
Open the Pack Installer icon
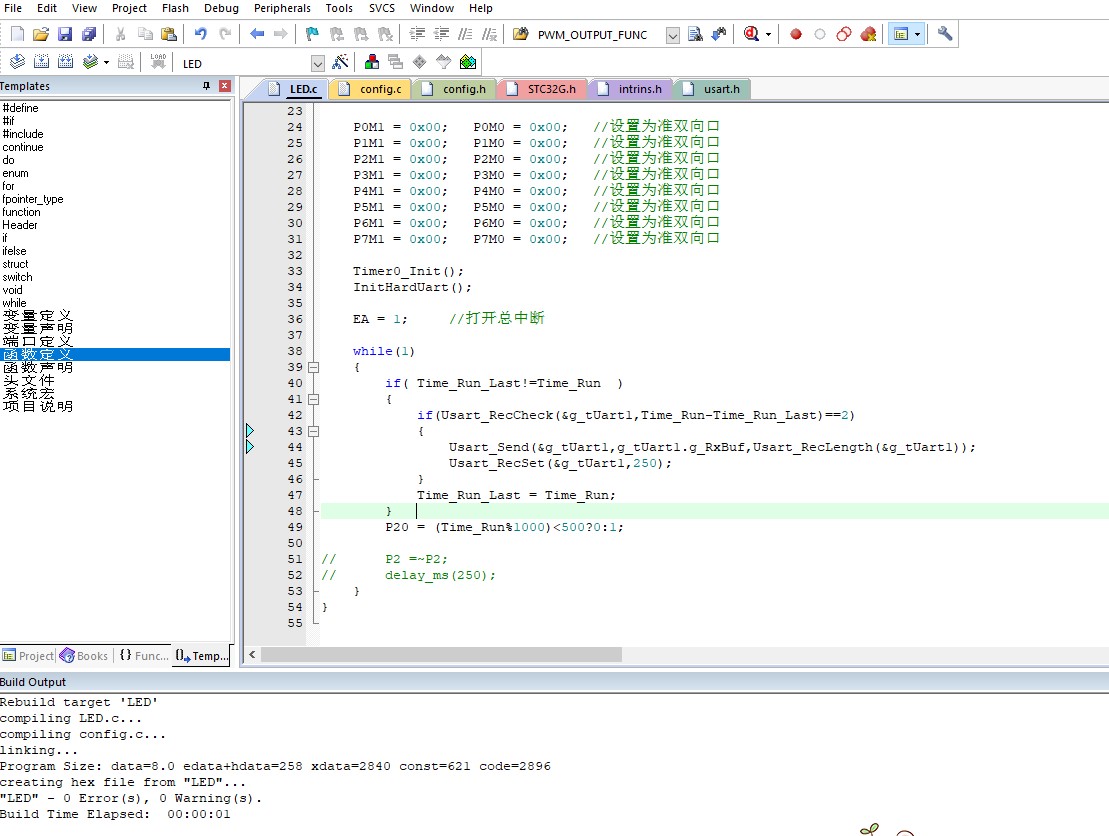[468, 62]
